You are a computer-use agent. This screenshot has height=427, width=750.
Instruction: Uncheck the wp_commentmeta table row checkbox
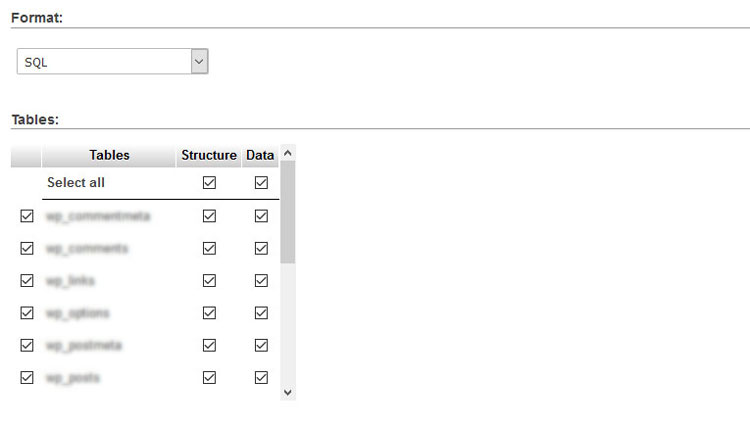click(x=27, y=216)
